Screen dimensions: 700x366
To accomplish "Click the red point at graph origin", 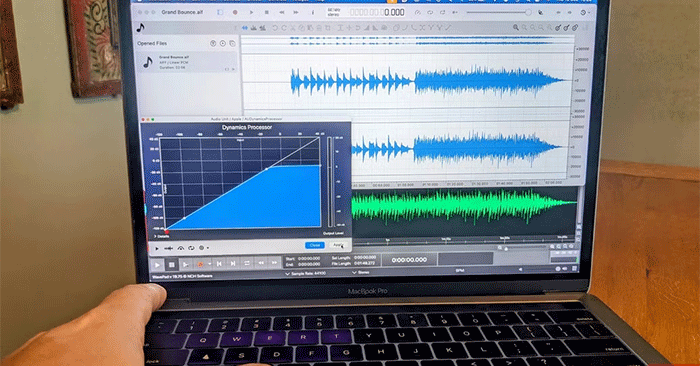I will (x=167, y=231).
